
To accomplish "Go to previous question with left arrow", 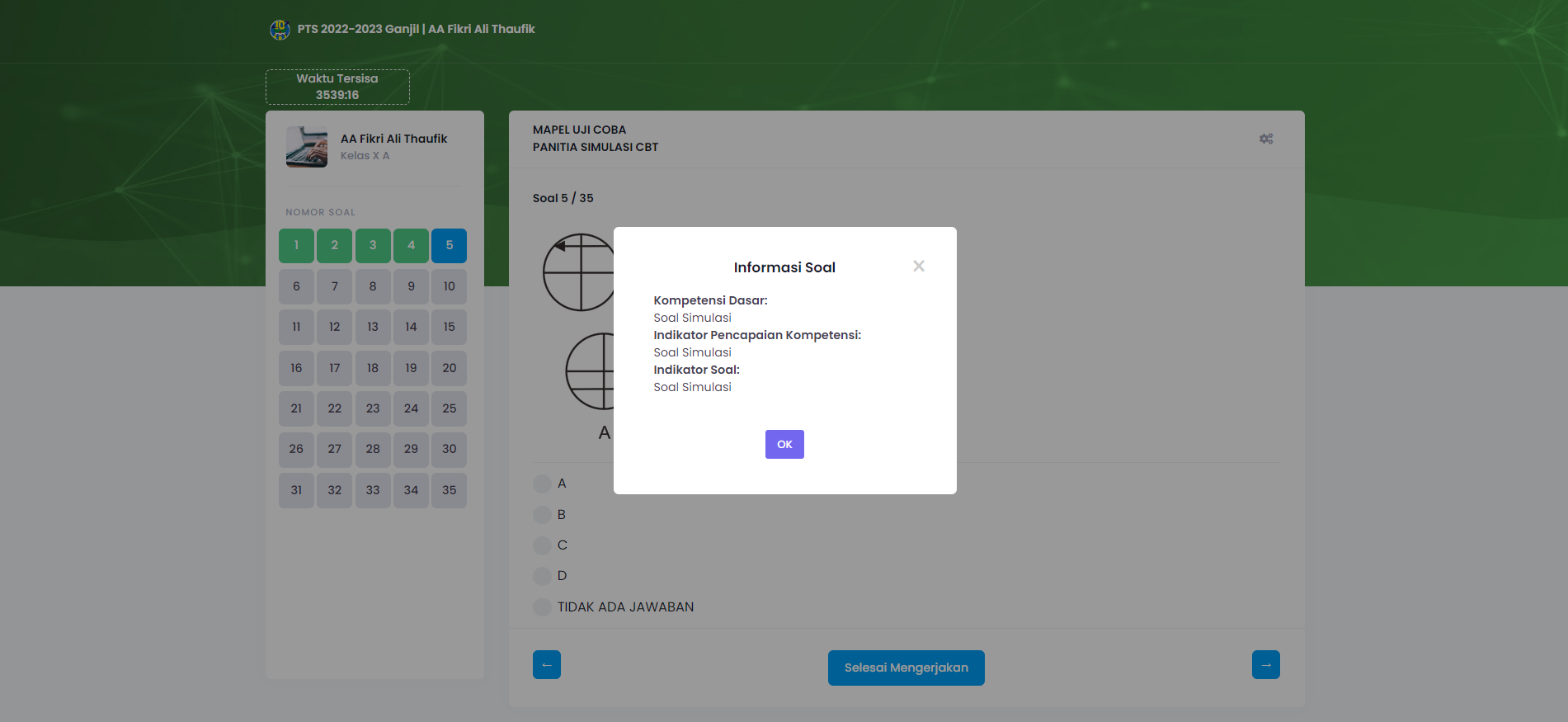I will coord(546,664).
